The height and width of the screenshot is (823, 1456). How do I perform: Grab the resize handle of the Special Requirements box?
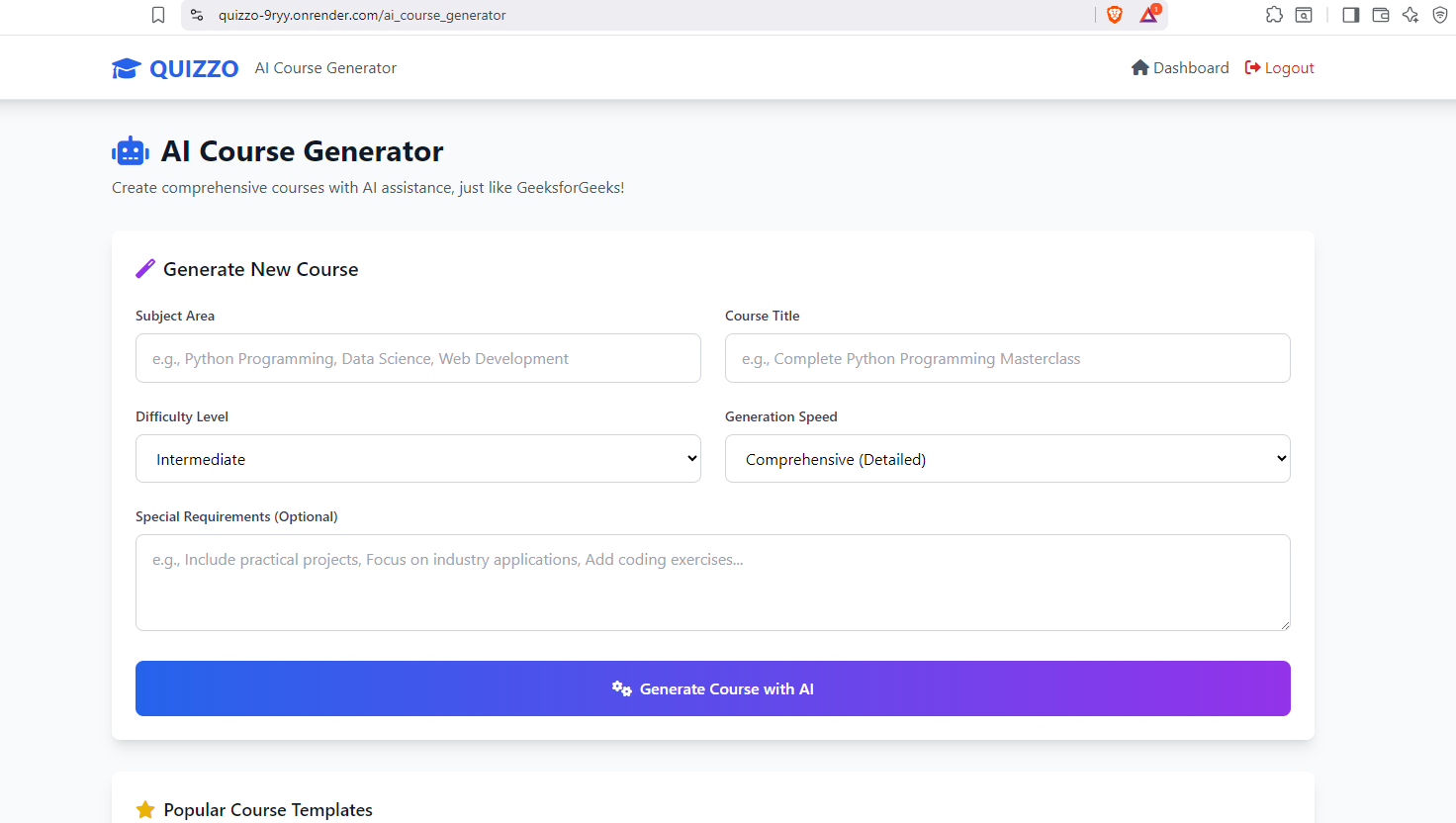point(1285,625)
